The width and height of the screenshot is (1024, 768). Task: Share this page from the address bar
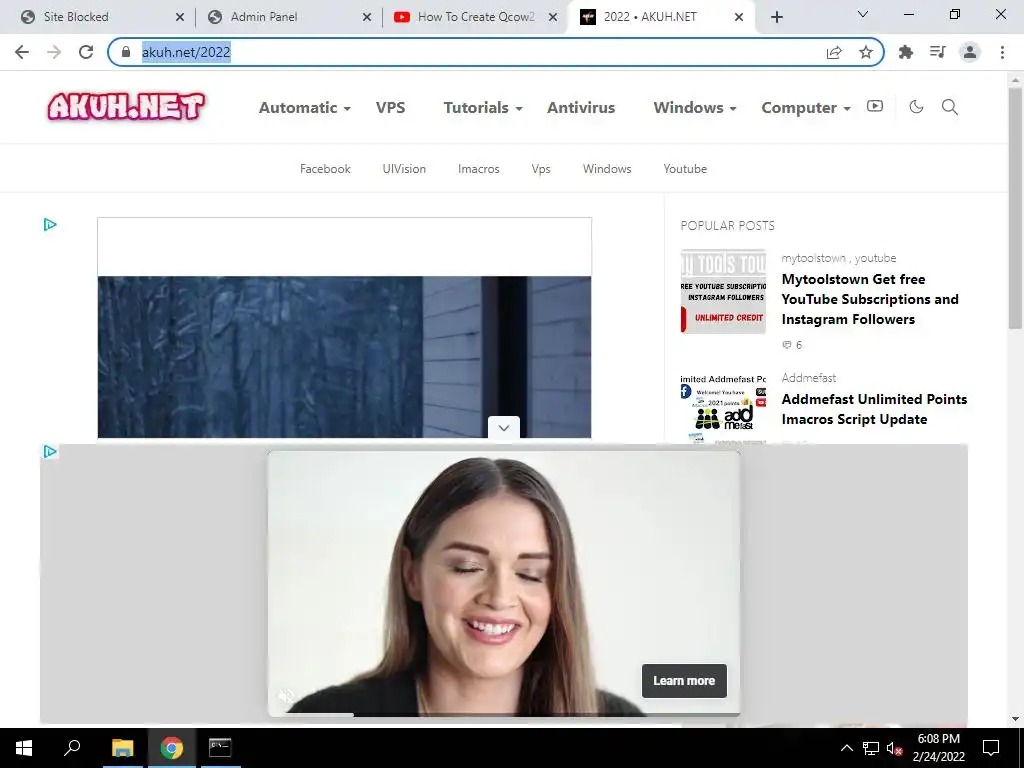(x=834, y=52)
